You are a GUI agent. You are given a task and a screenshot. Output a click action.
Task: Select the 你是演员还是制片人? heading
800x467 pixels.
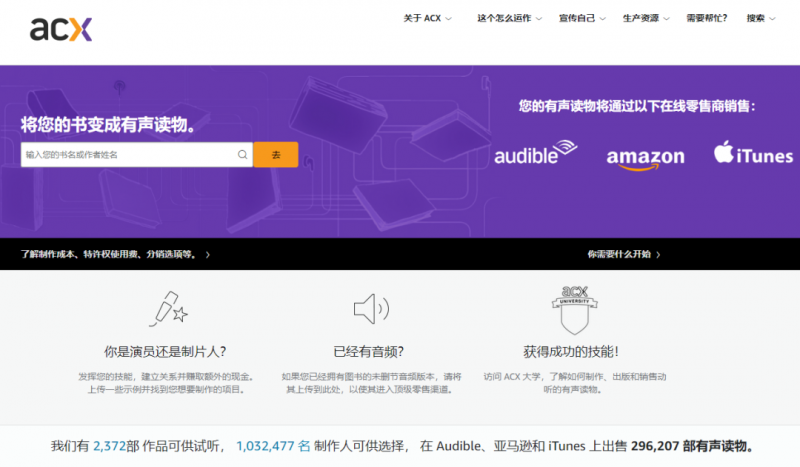165,351
